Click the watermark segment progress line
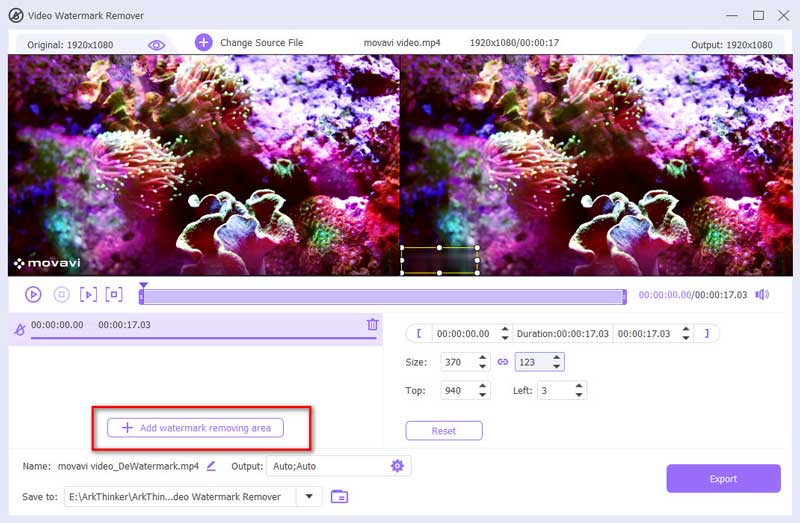800x523 pixels. pyautogui.click(x=204, y=338)
